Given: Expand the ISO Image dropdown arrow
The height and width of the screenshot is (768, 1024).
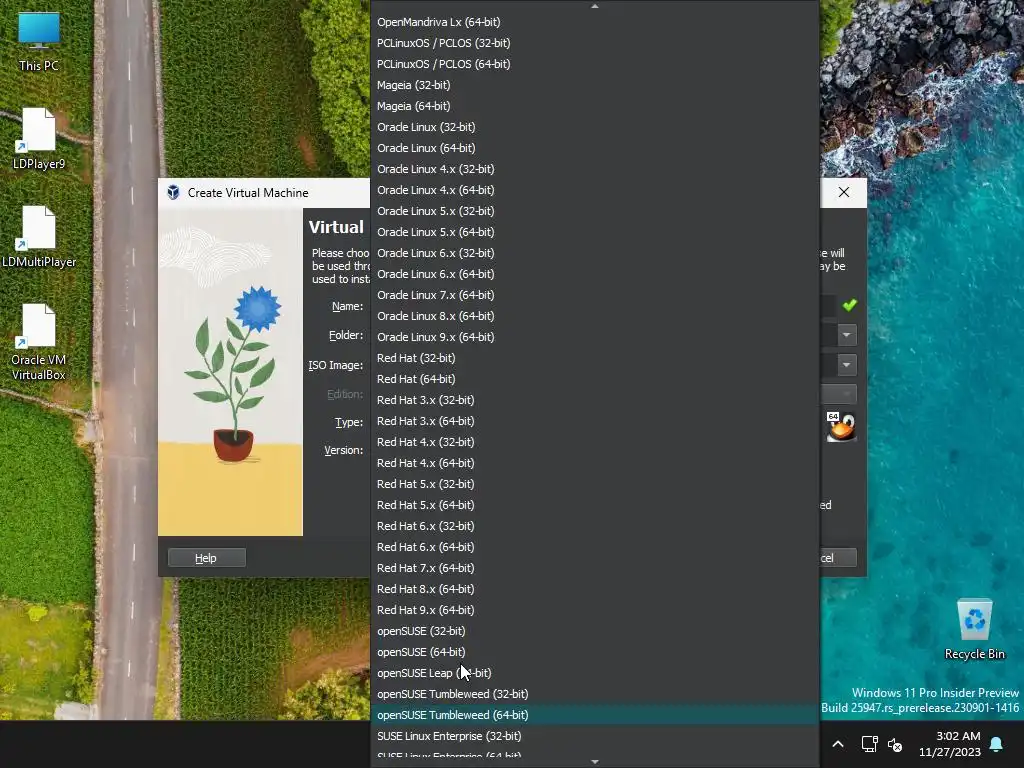Looking at the screenshot, I should (x=846, y=364).
